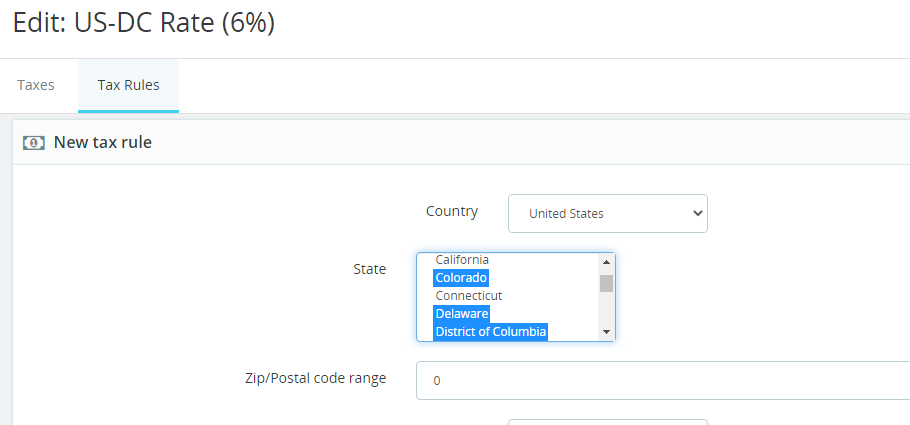Click the State list scrollbar thumb
This screenshot has width=910, height=425.
tap(606, 283)
